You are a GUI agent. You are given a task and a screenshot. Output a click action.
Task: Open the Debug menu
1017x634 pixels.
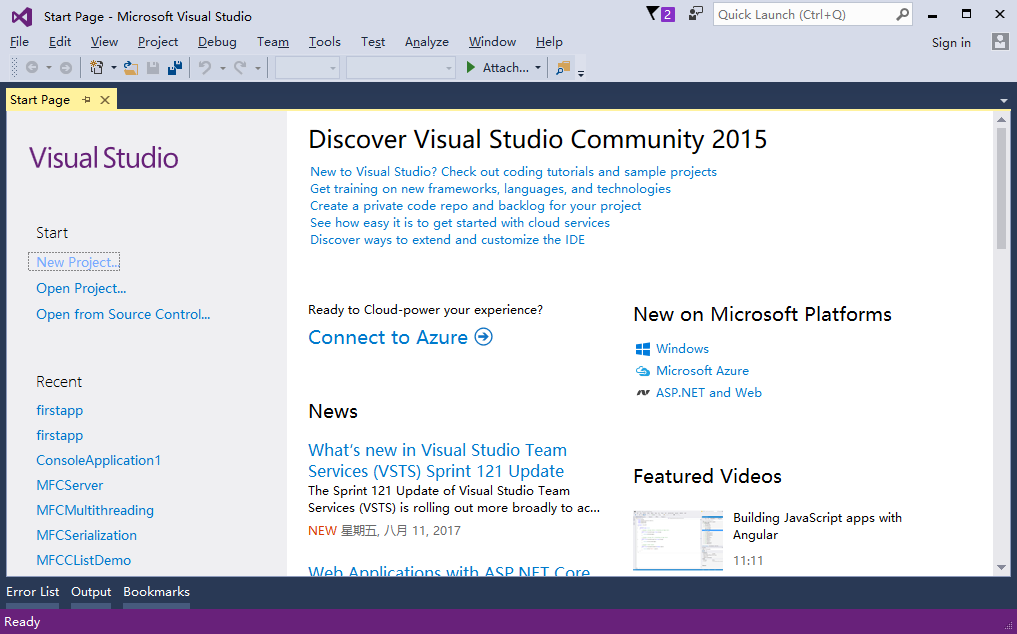(x=217, y=42)
